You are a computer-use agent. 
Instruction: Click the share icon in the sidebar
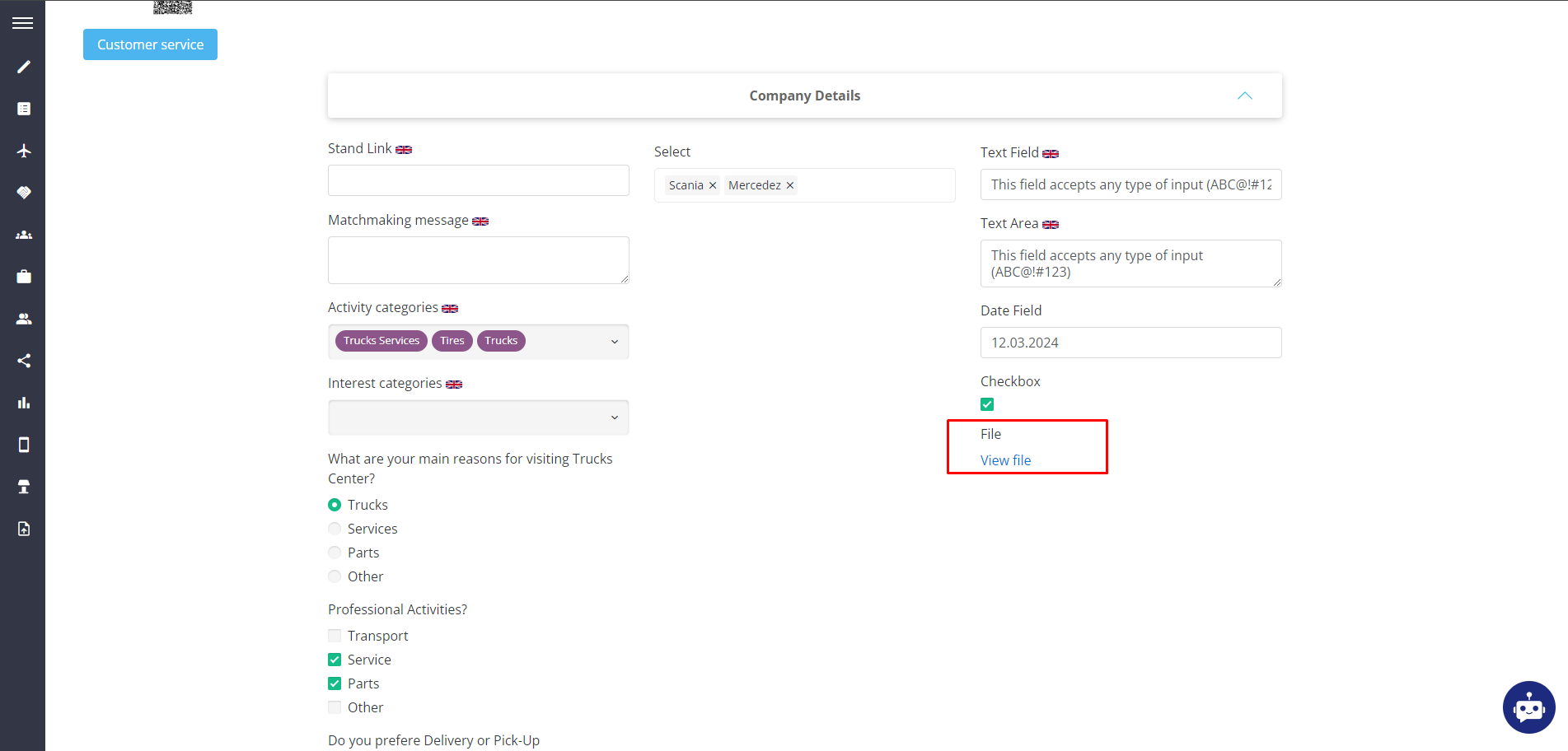click(x=23, y=360)
